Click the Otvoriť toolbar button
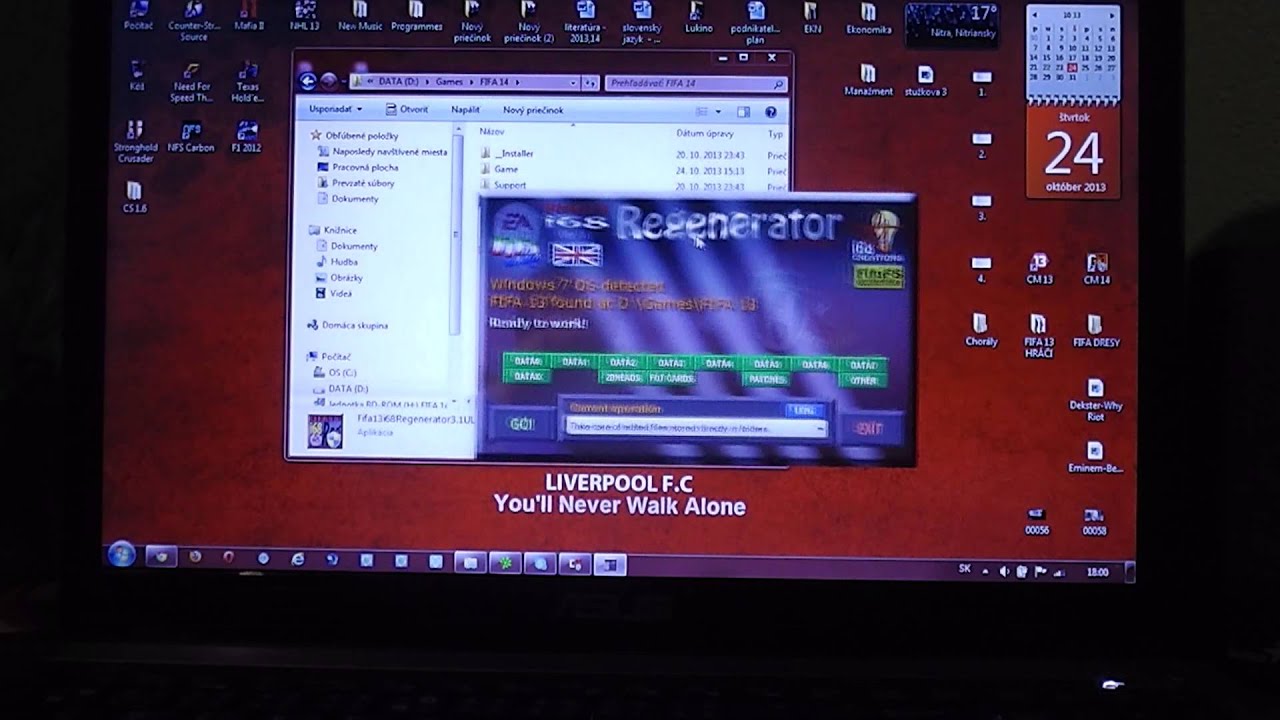This screenshot has height=720, width=1280. point(408,110)
